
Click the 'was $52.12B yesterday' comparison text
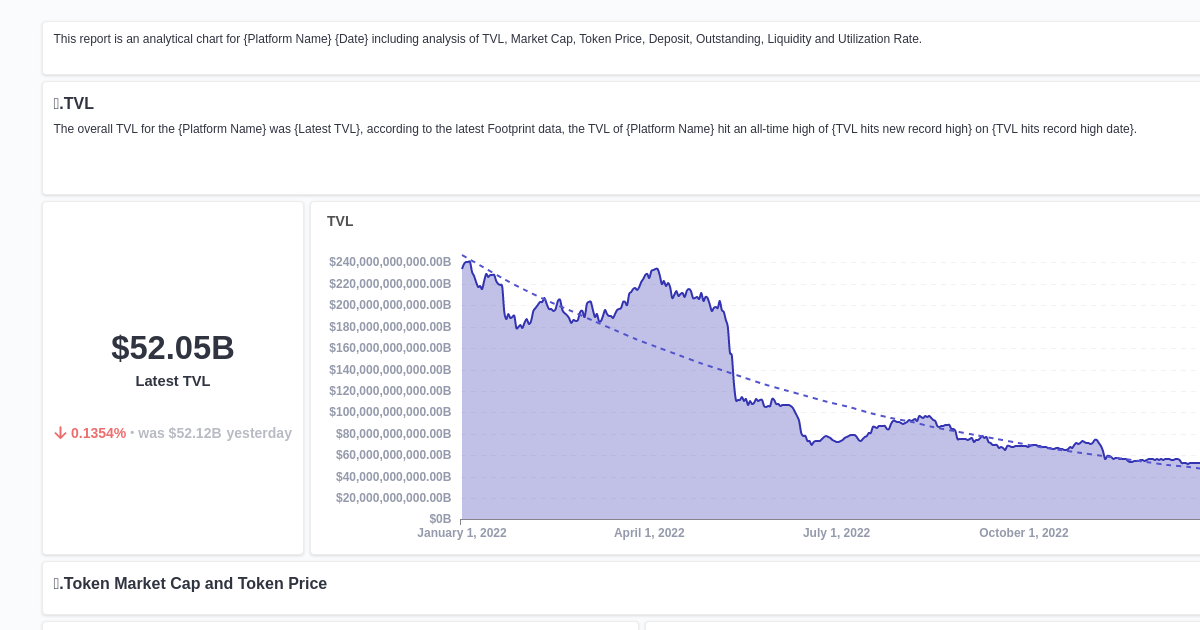(x=215, y=433)
